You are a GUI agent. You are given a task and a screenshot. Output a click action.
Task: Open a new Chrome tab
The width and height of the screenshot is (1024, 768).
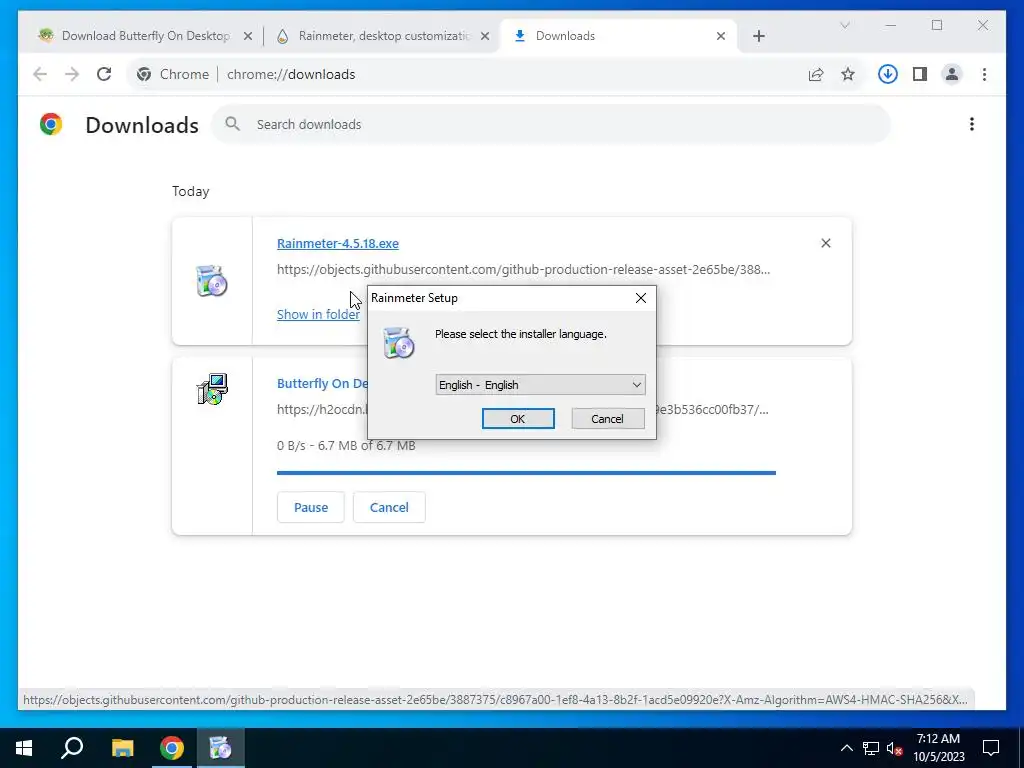[x=759, y=36]
